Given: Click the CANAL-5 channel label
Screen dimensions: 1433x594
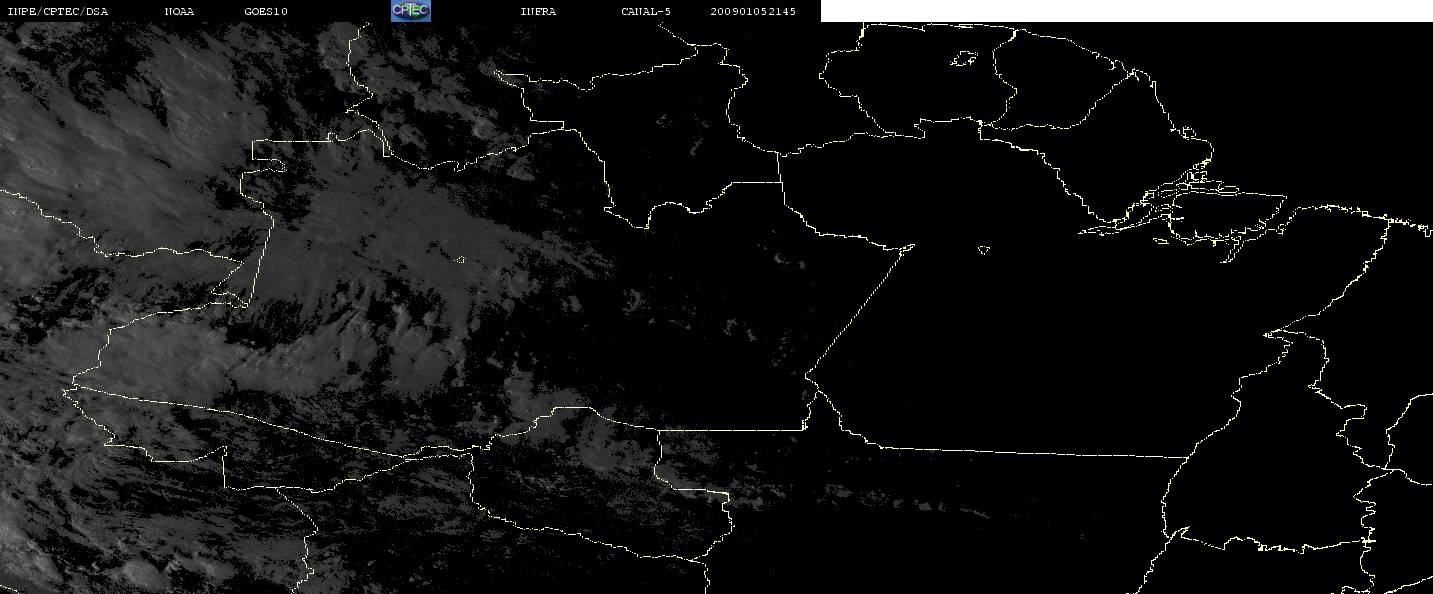Looking at the screenshot, I should (x=645, y=12).
